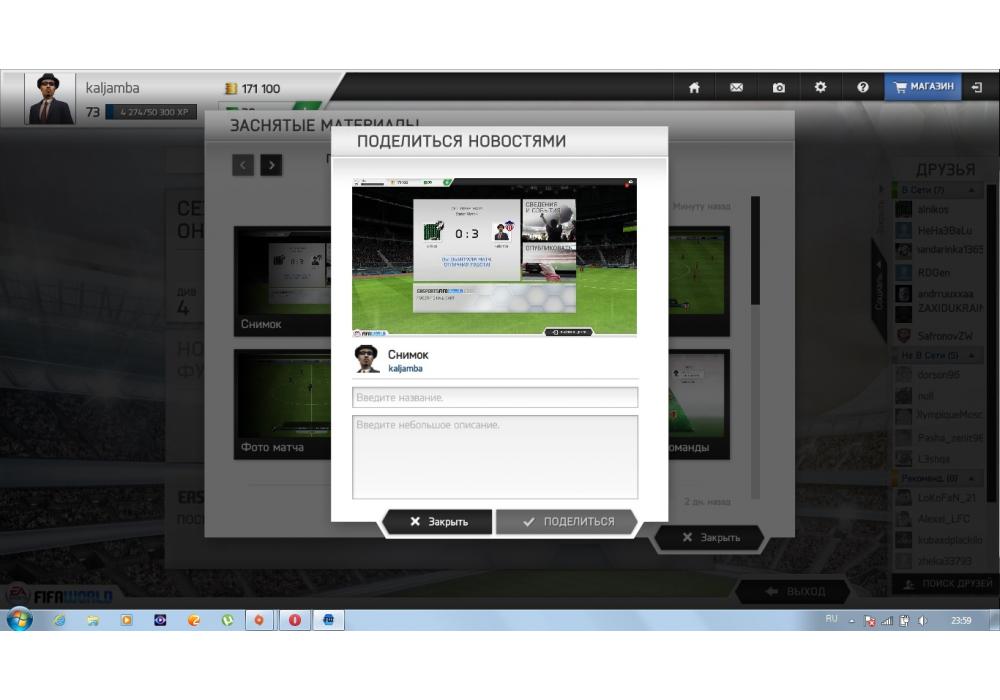Select friend alnikos in friends list
1000x700 pixels.
(939, 209)
